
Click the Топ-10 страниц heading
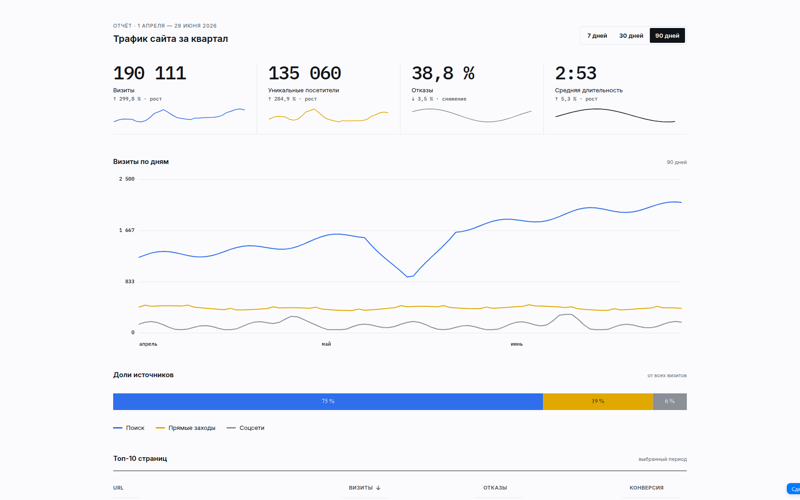click(x=140, y=459)
